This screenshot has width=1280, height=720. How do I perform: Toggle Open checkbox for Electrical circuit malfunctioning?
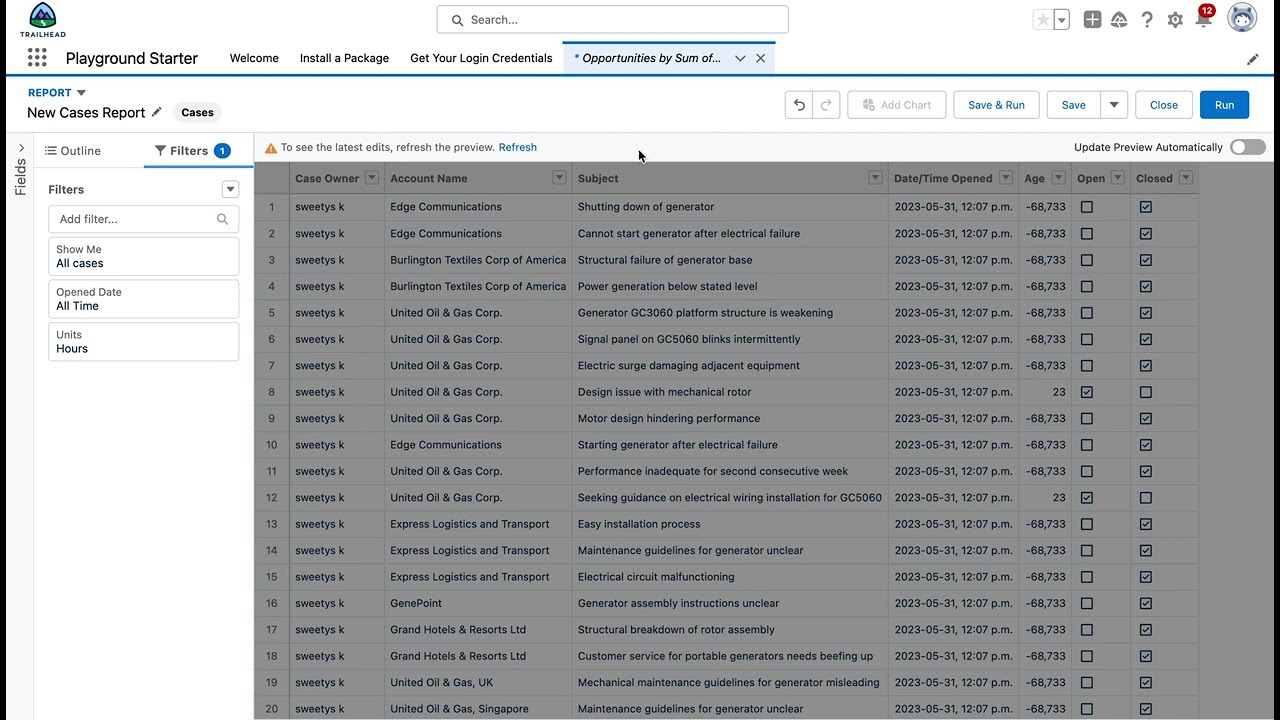point(1087,577)
